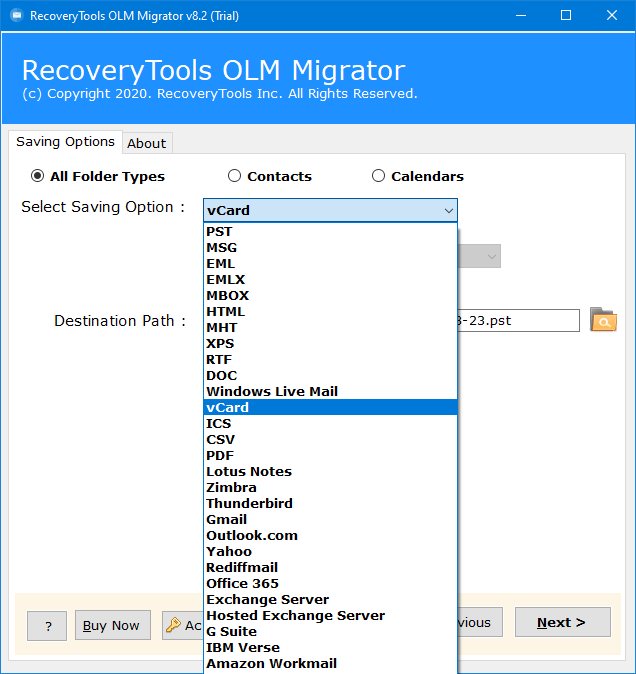
Task: Click the partially hidden Previous button
Action: pos(480,622)
